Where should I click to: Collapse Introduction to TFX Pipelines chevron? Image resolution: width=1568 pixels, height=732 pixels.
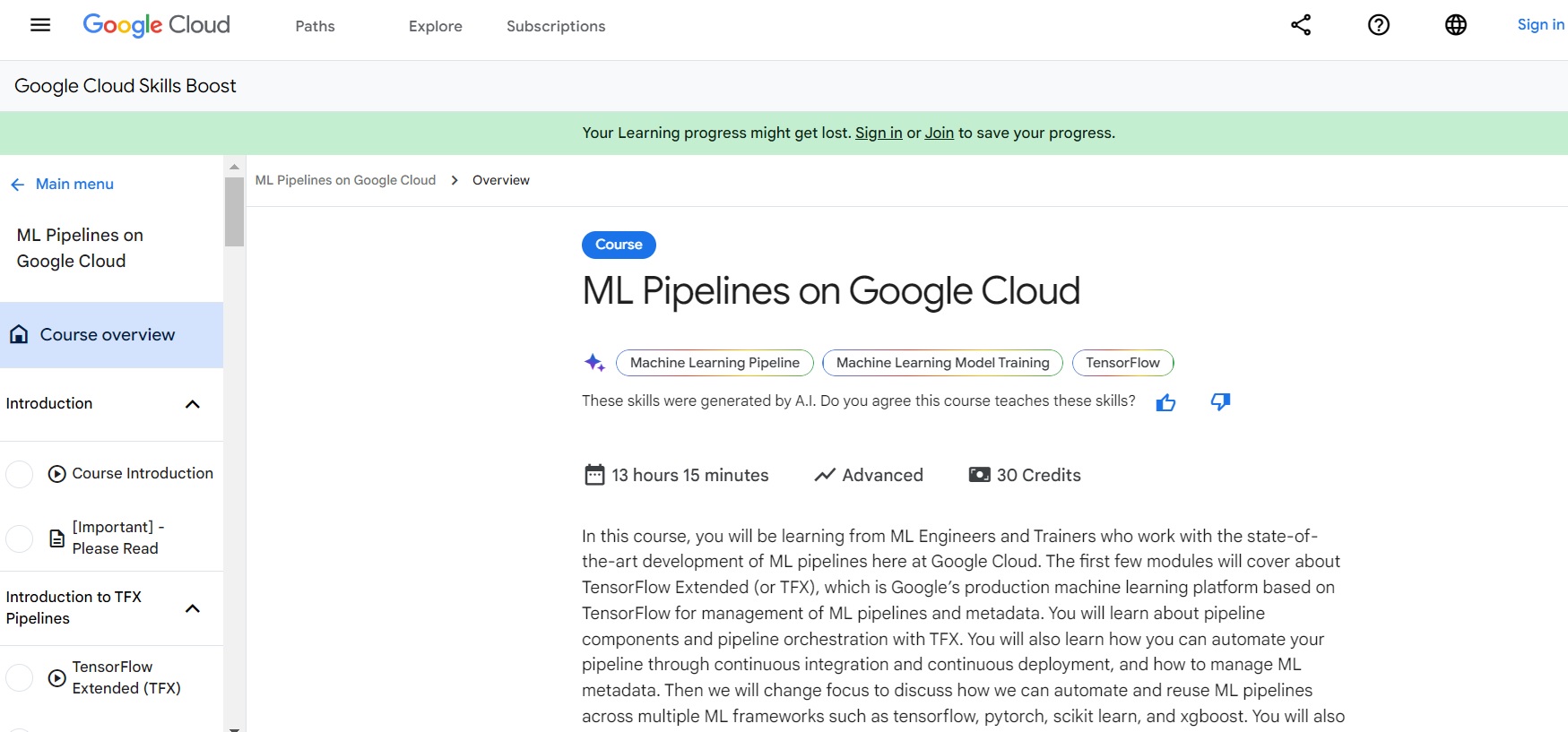click(192, 608)
